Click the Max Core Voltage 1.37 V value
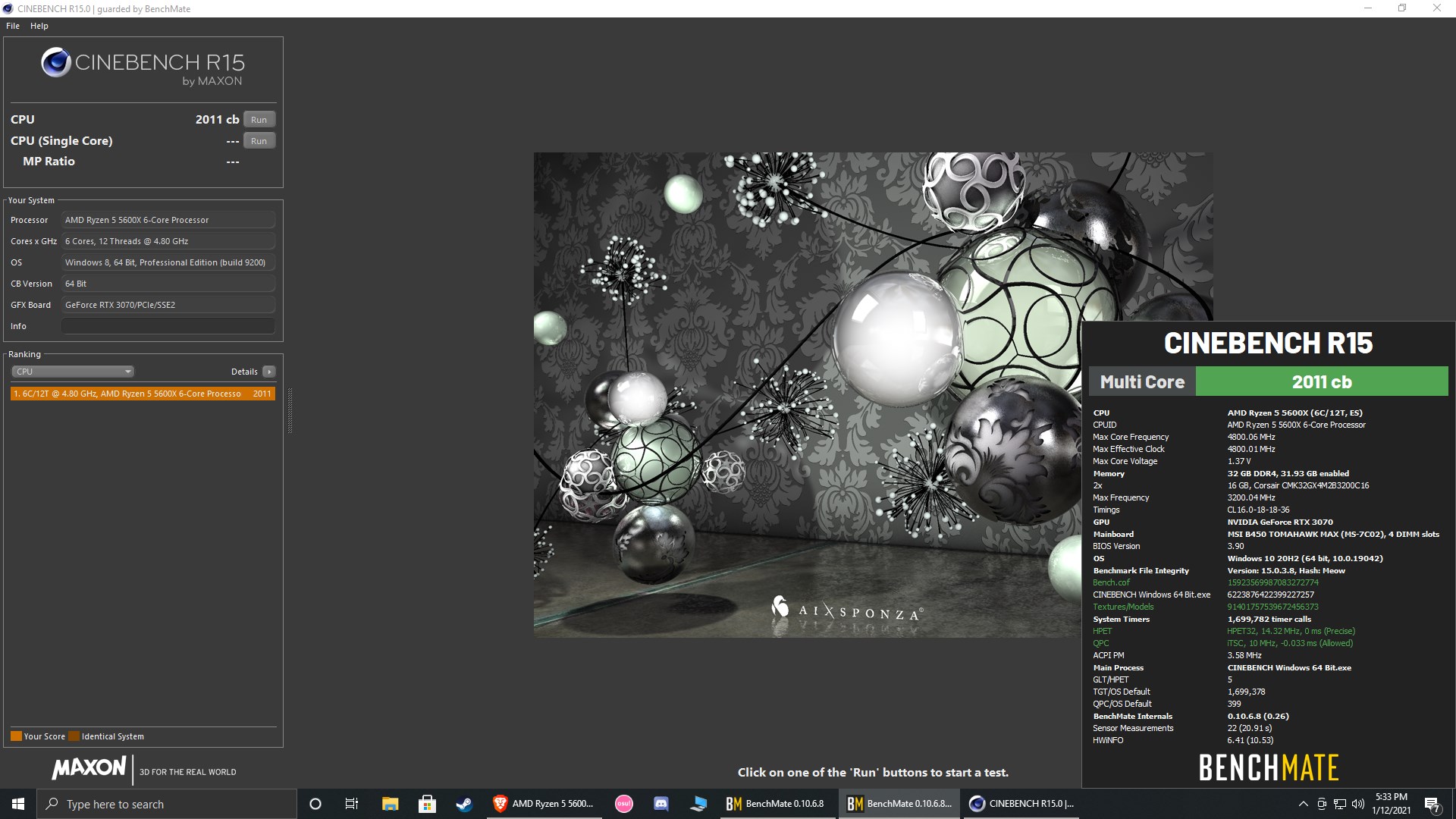The height and width of the screenshot is (819, 1456). (1238, 461)
